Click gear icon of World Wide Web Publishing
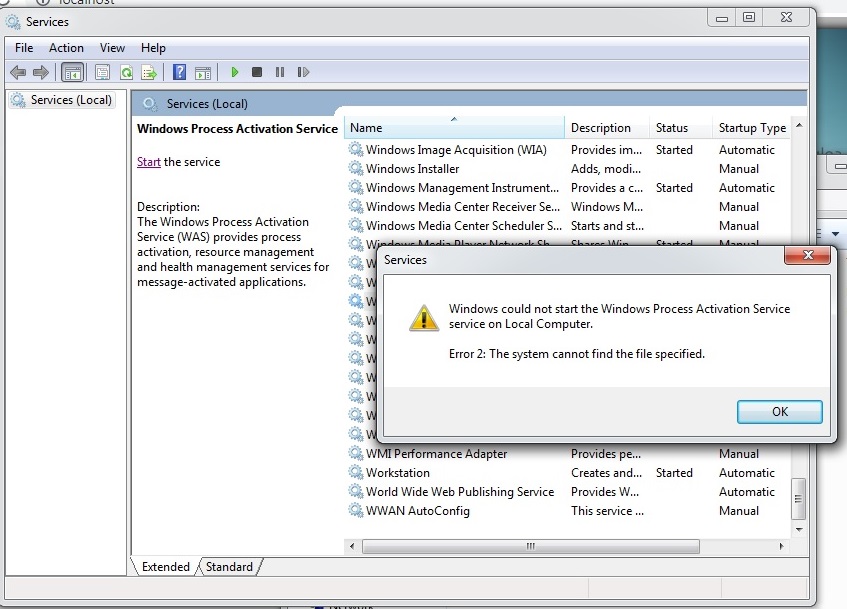The height and width of the screenshot is (609, 847). pyautogui.click(x=355, y=491)
